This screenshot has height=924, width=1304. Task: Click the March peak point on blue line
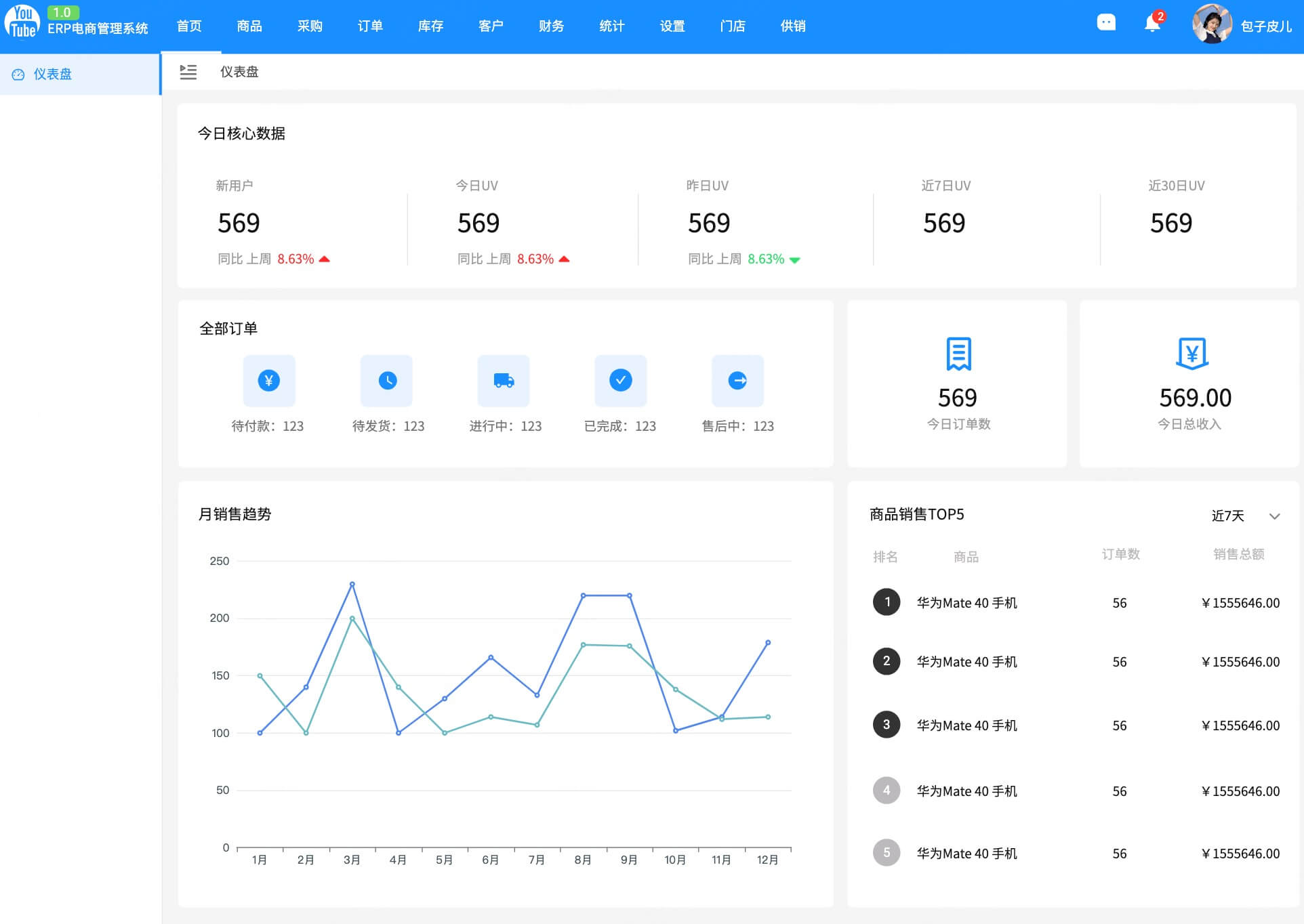[352, 584]
